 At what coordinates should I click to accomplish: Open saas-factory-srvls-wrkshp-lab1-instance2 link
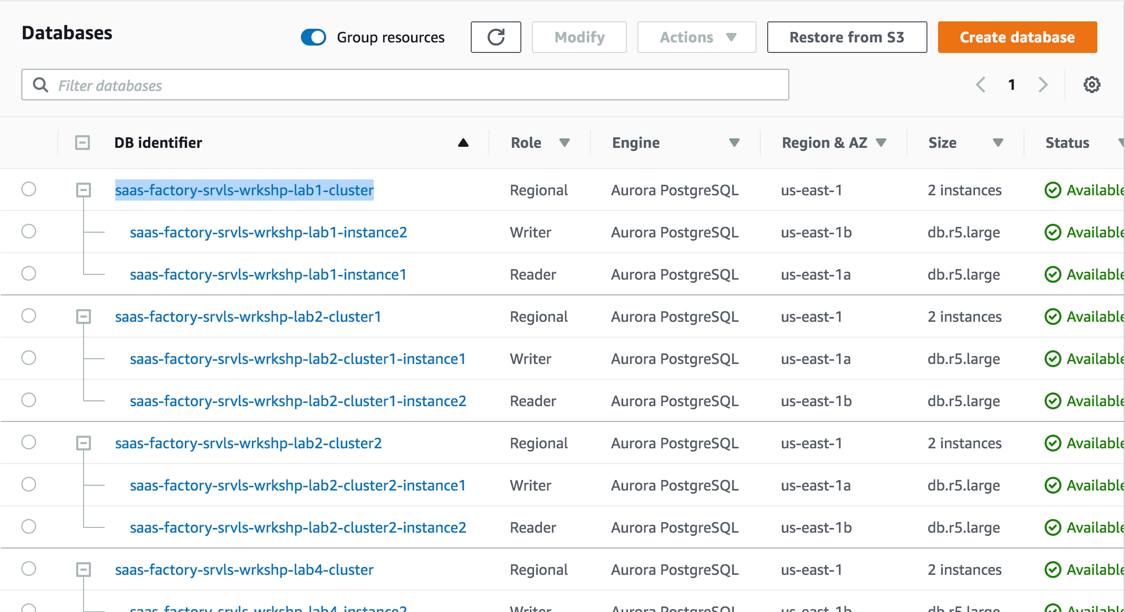pyautogui.click(x=268, y=232)
